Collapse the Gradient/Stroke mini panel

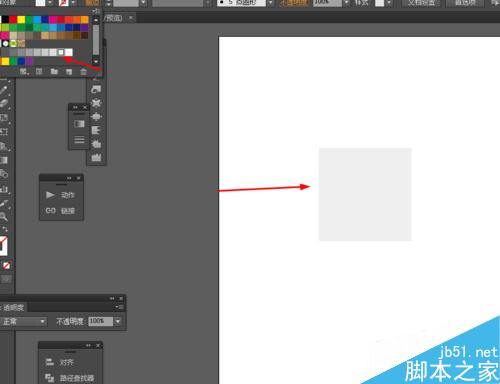pyautogui.click(x=75, y=107)
